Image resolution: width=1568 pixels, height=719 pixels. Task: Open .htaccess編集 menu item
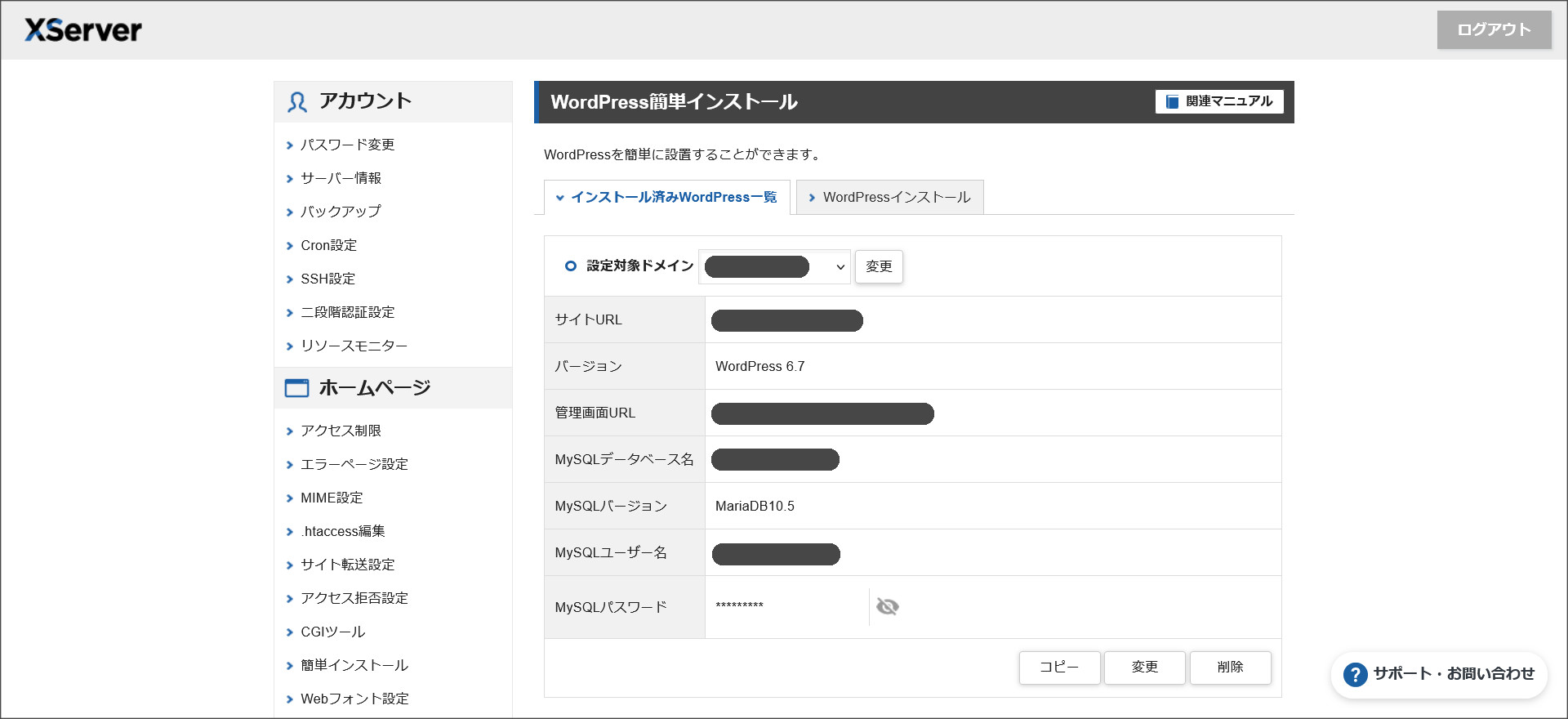tap(342, 531)
